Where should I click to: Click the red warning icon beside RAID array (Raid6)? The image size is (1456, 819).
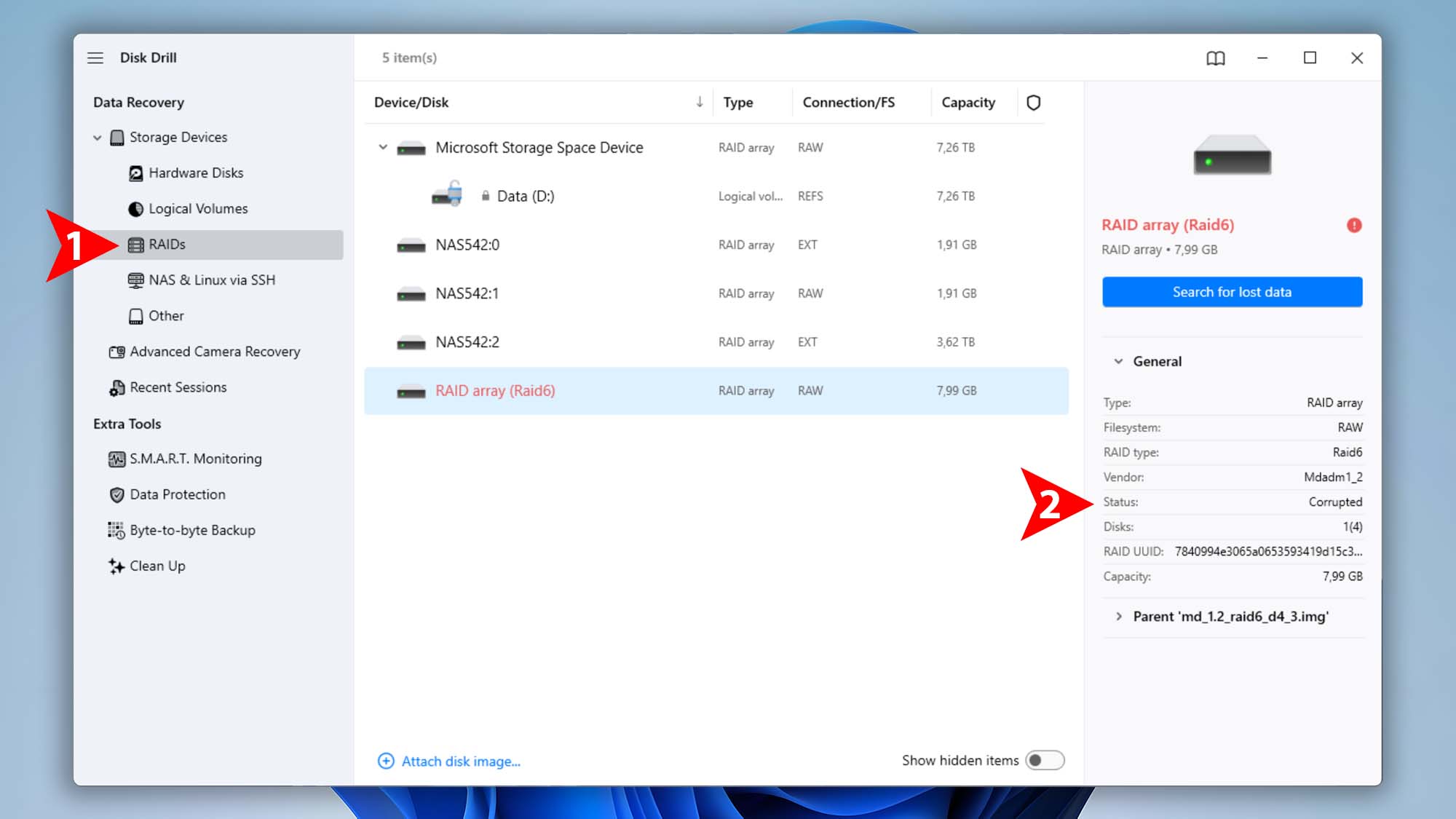(1354, 225)
